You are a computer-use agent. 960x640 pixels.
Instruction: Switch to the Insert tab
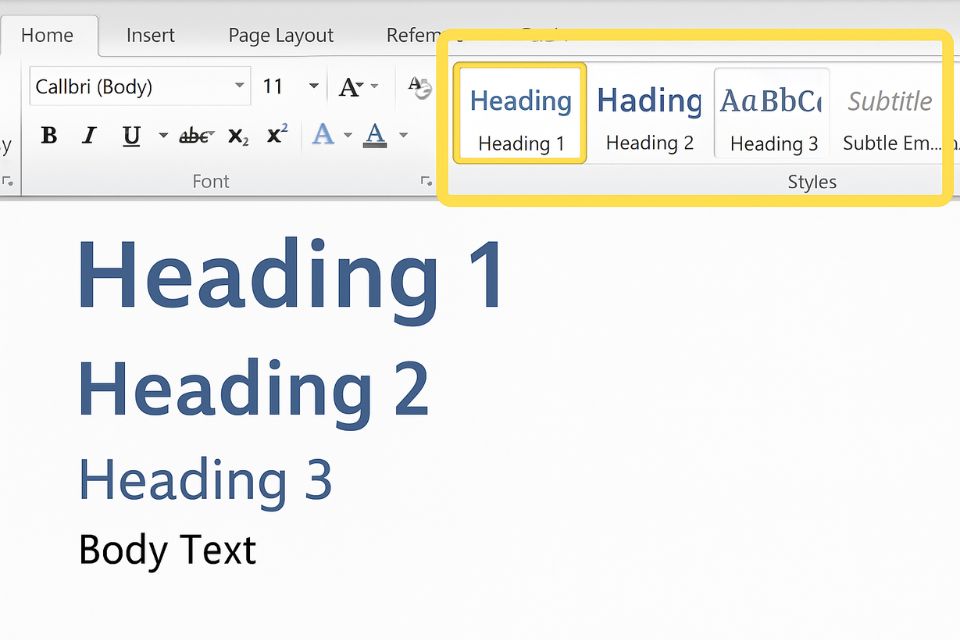click(x=150, y=35)
